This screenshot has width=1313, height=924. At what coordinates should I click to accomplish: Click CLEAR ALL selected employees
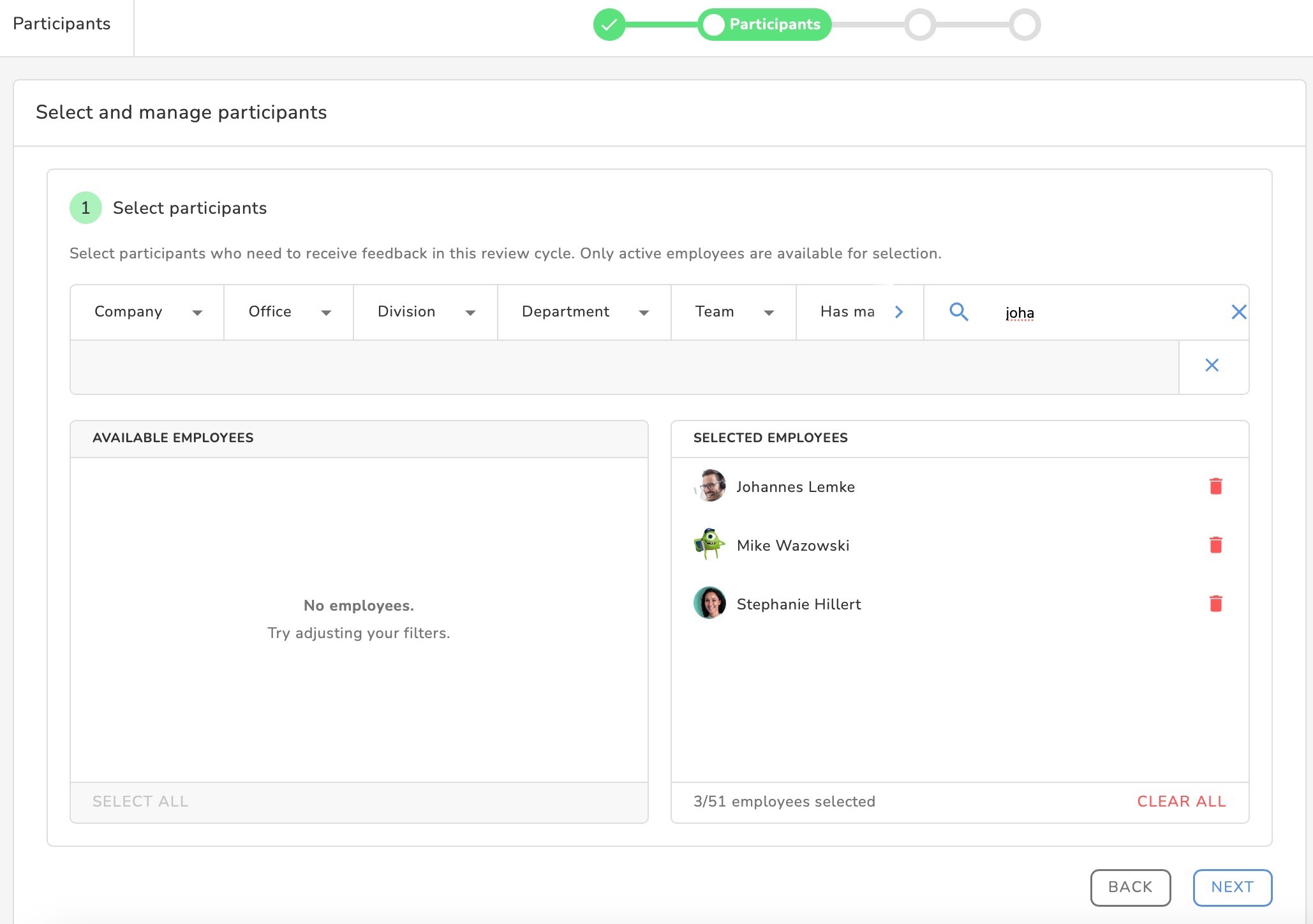(x=1181, y=801)
